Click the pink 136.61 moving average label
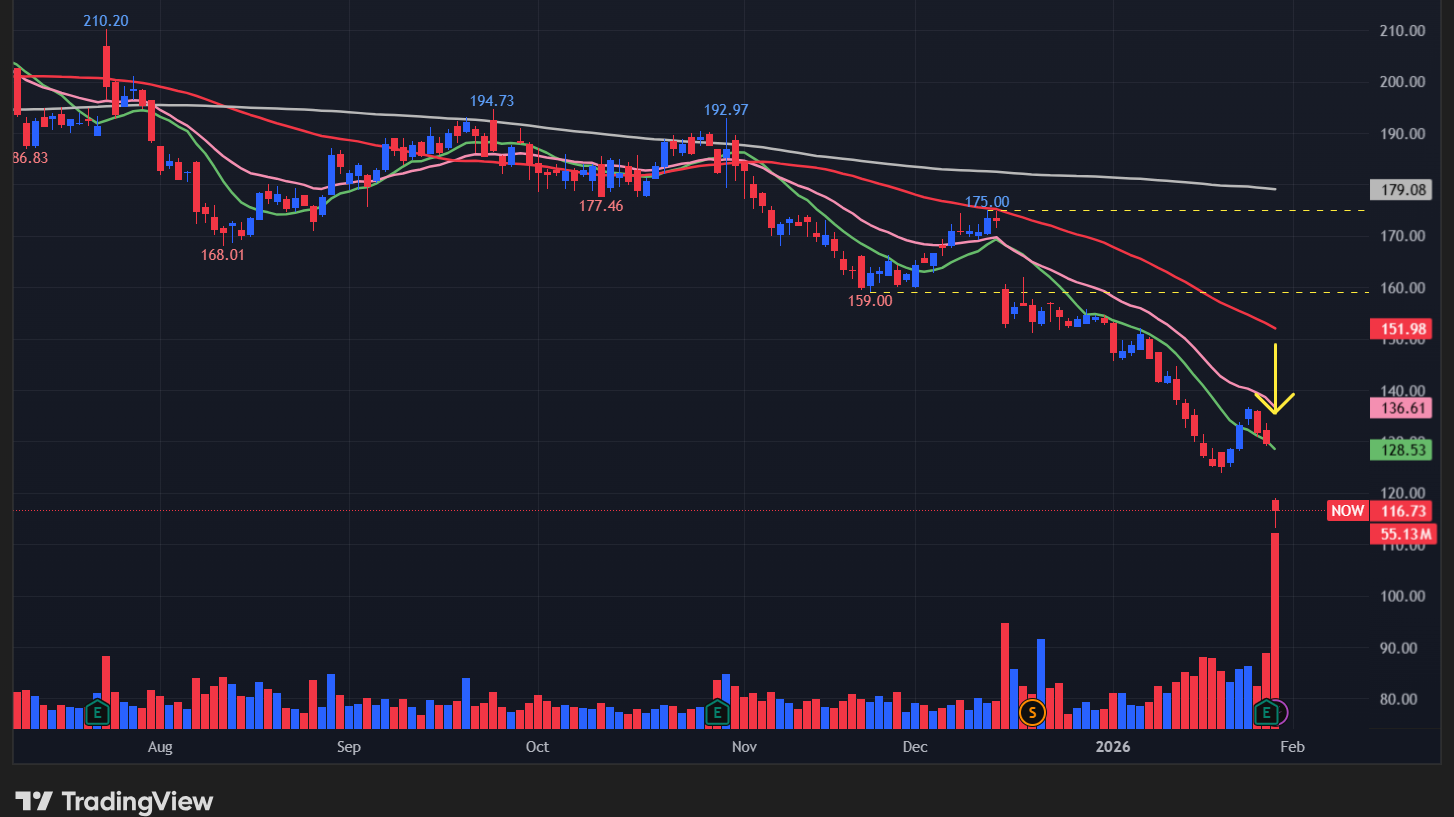 [1400, 408]
